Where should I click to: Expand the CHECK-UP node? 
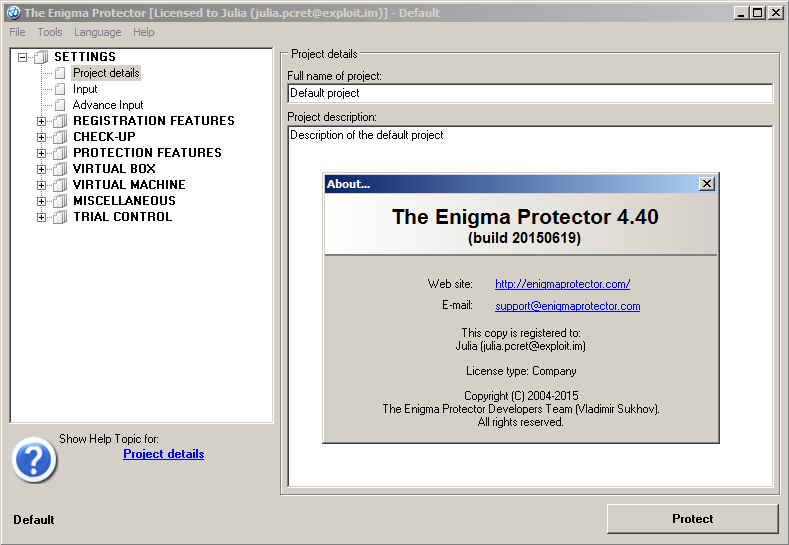pos(41,137)
